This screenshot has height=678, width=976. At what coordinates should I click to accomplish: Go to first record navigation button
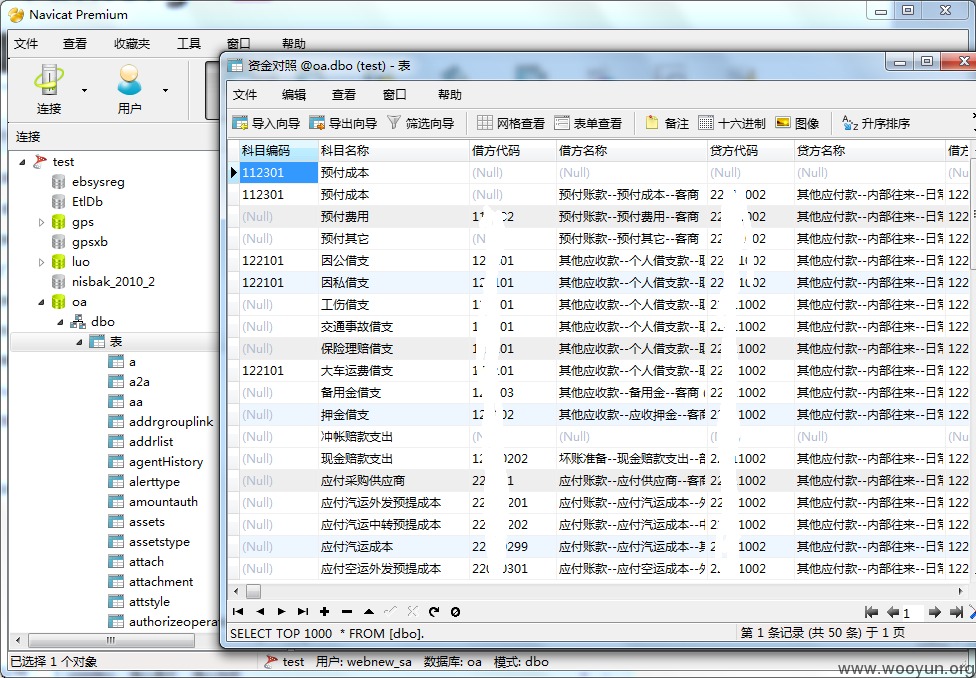click(238, 612)
